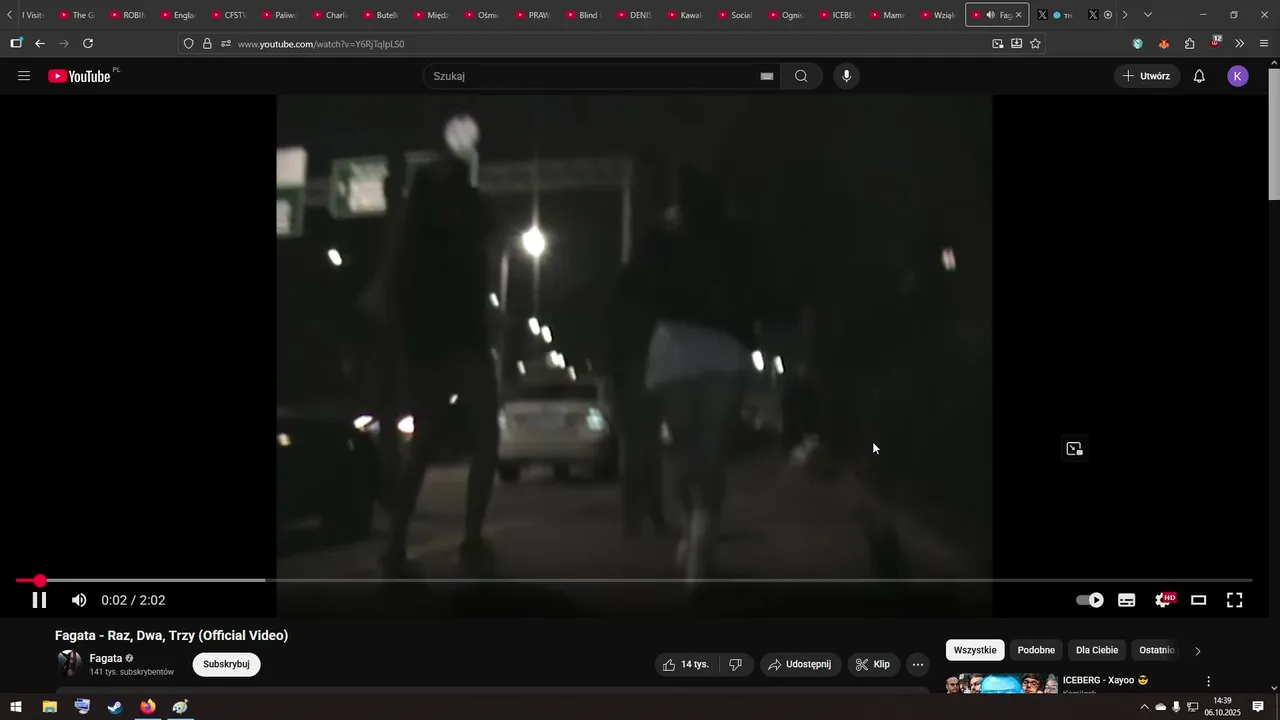The image size is (1280, 720).
Task: Click the page vertical scrollbar
Action: [1273, 132]
